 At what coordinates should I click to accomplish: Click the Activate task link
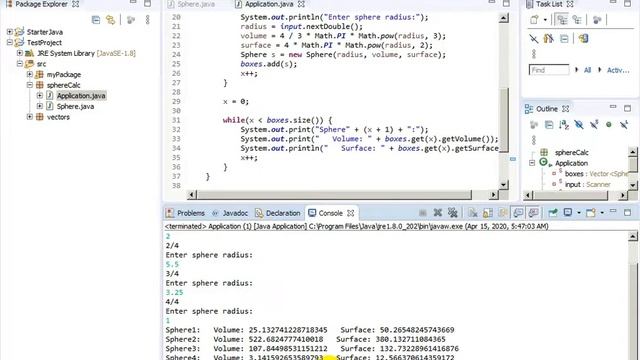(x=618, y=70)
